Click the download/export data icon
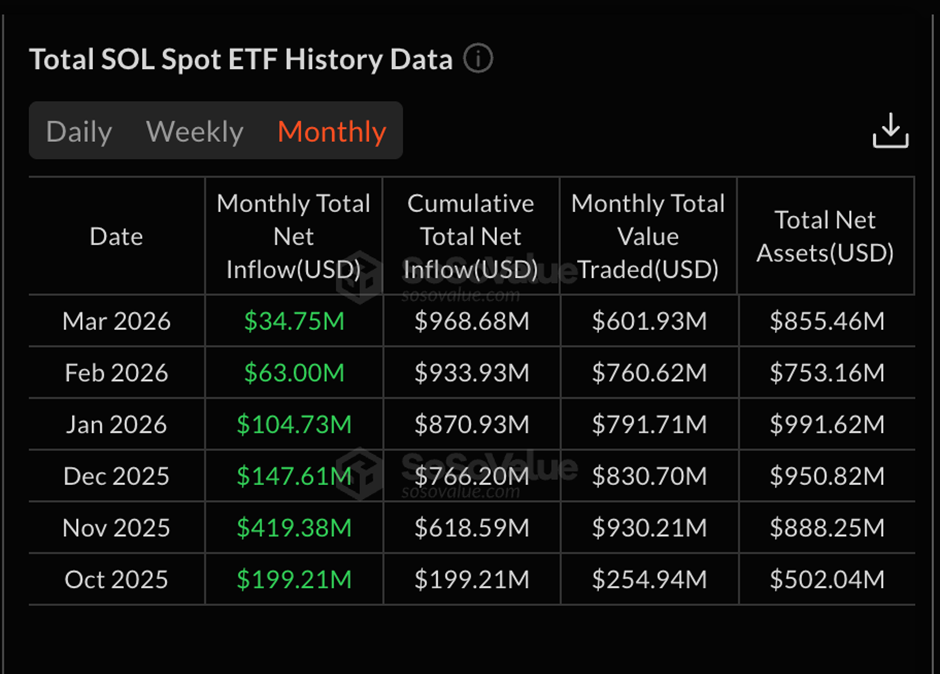 tap(890, 130)
